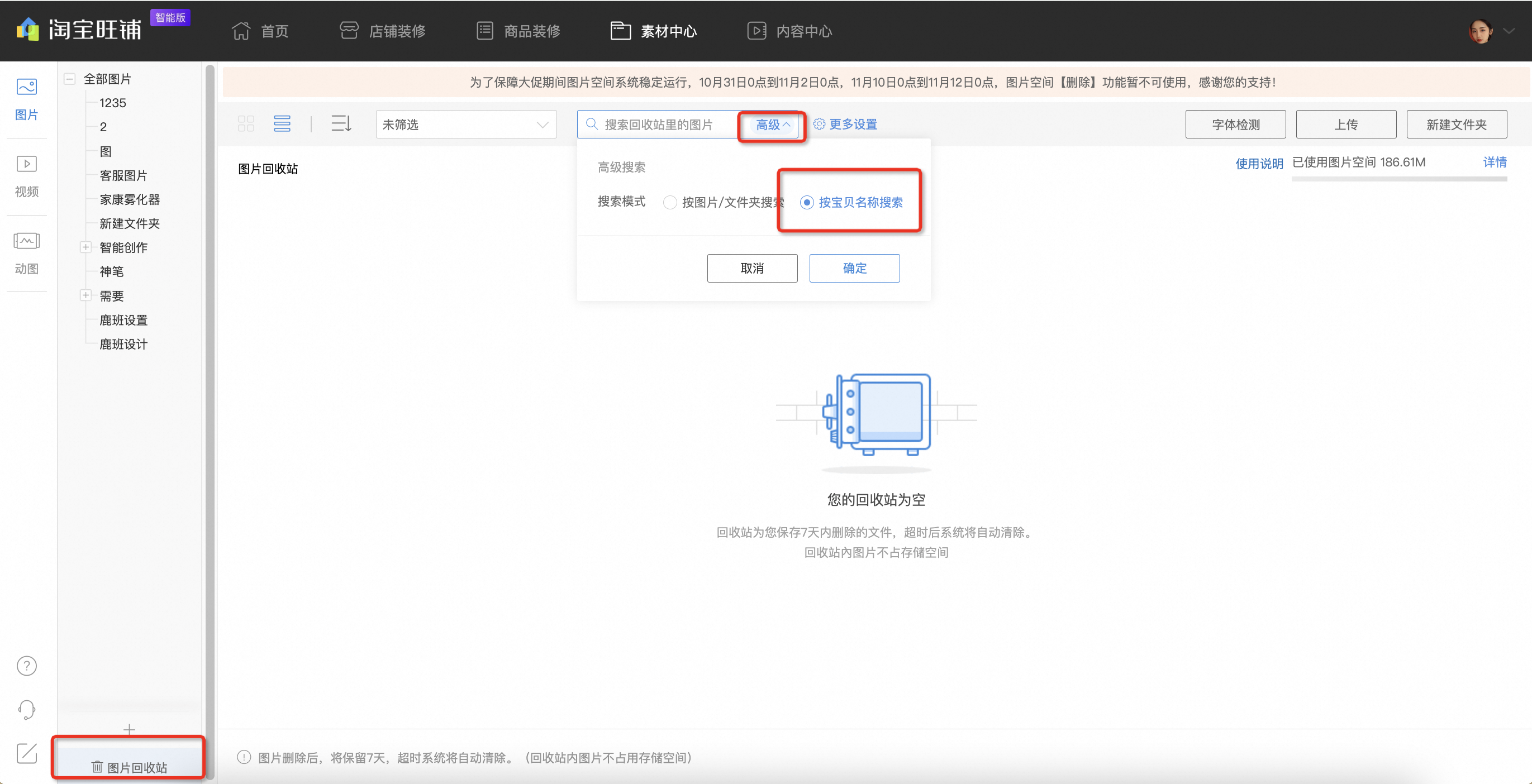Click the storage usage progress bar

point(1399,178)
